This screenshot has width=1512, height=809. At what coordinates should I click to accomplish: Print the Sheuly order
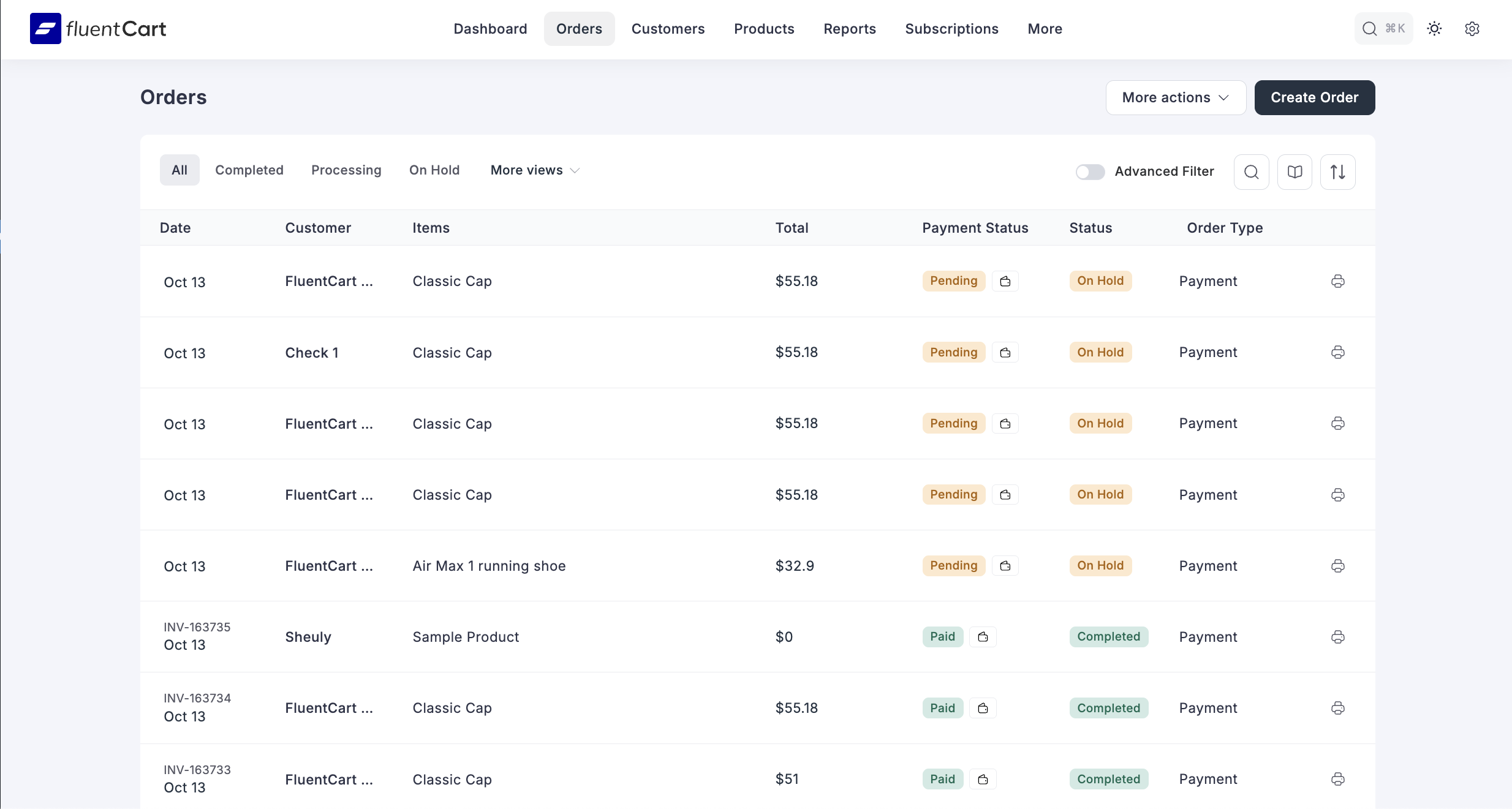[x=1337, y=637]
